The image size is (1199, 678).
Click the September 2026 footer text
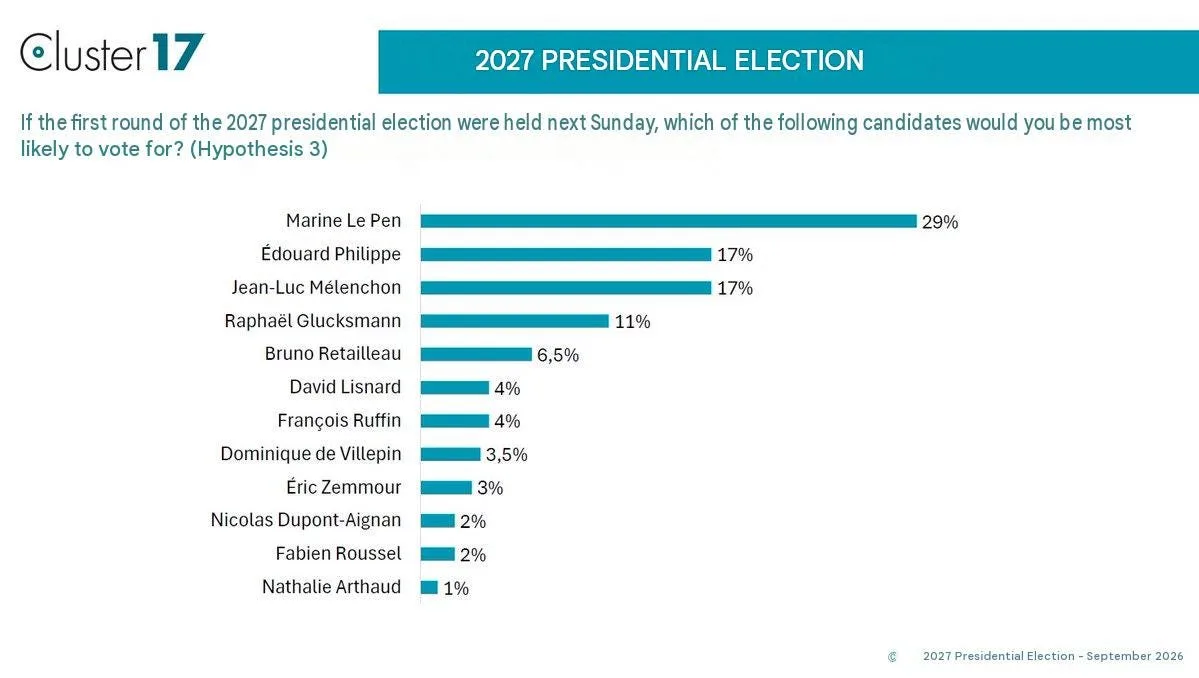(1135, 656)
